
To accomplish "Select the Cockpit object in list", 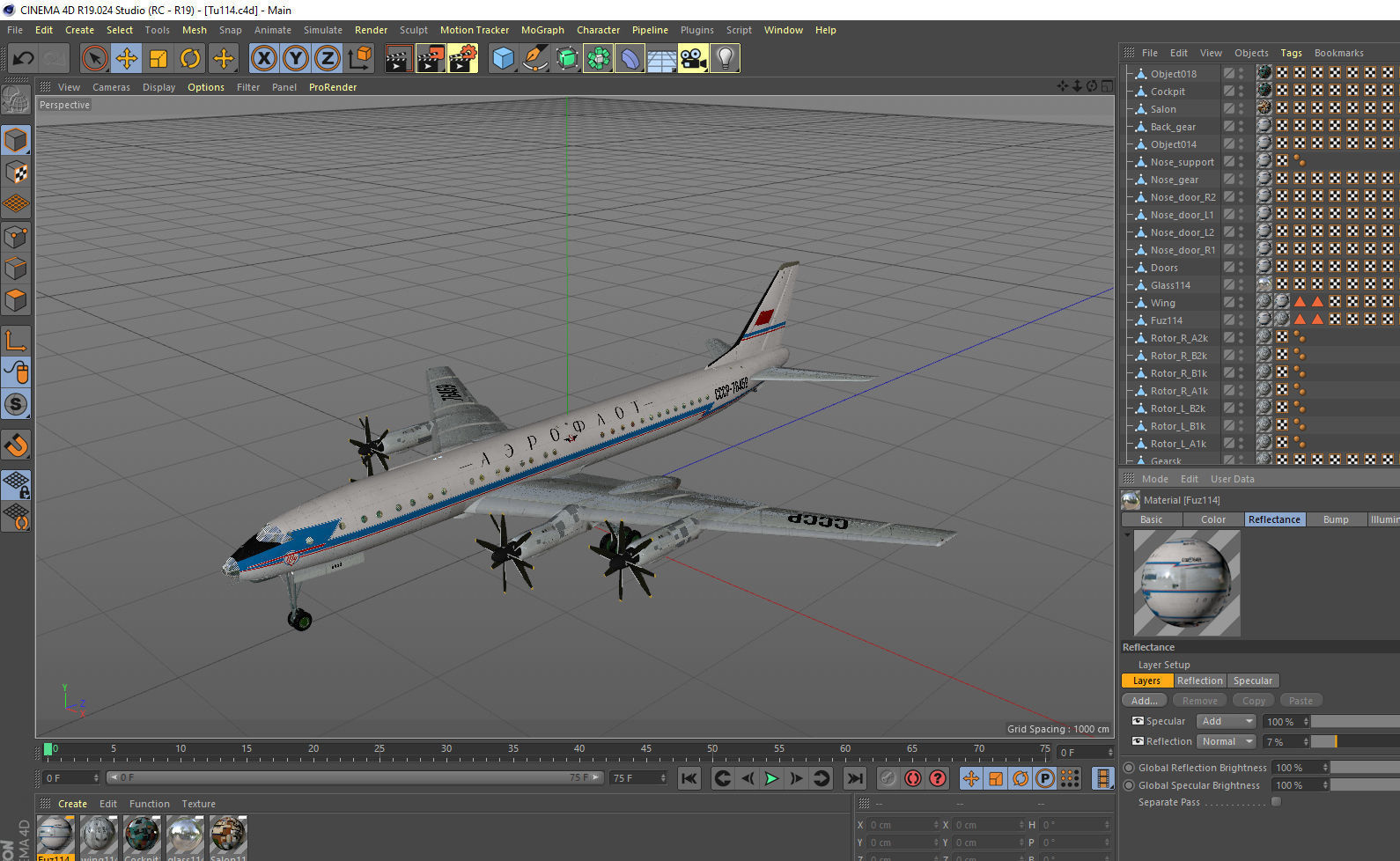I will point(1168,92).
